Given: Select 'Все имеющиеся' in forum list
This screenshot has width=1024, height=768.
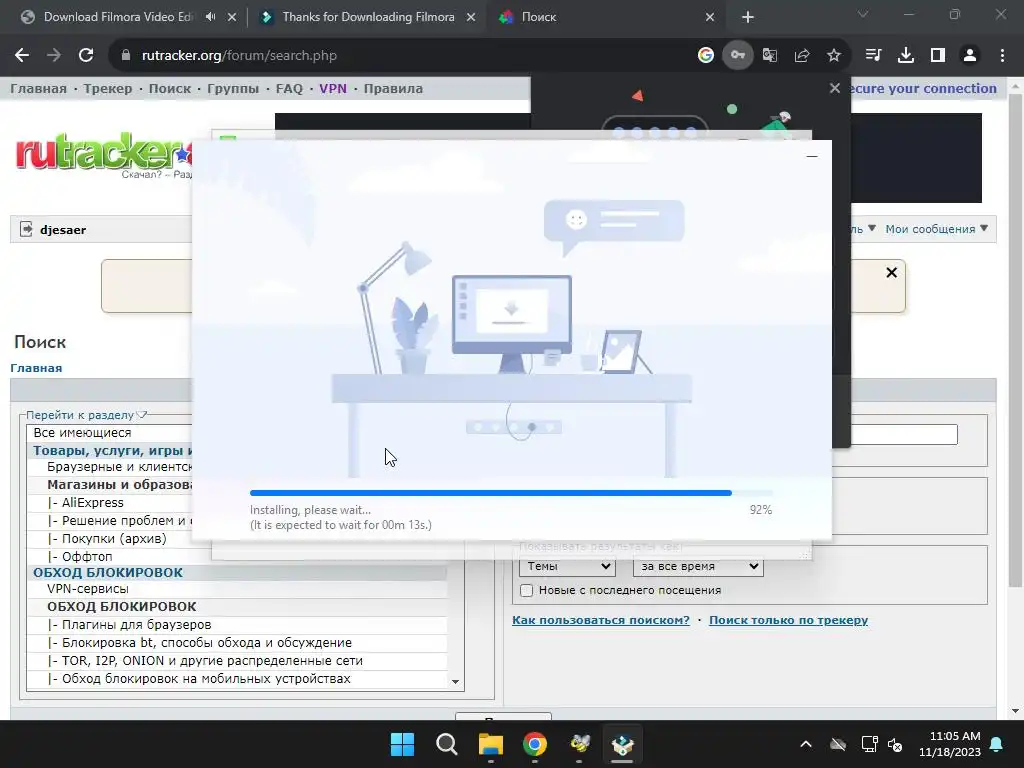Looking at the screenshot, I should pyautogui.click(x=82, y=432).
